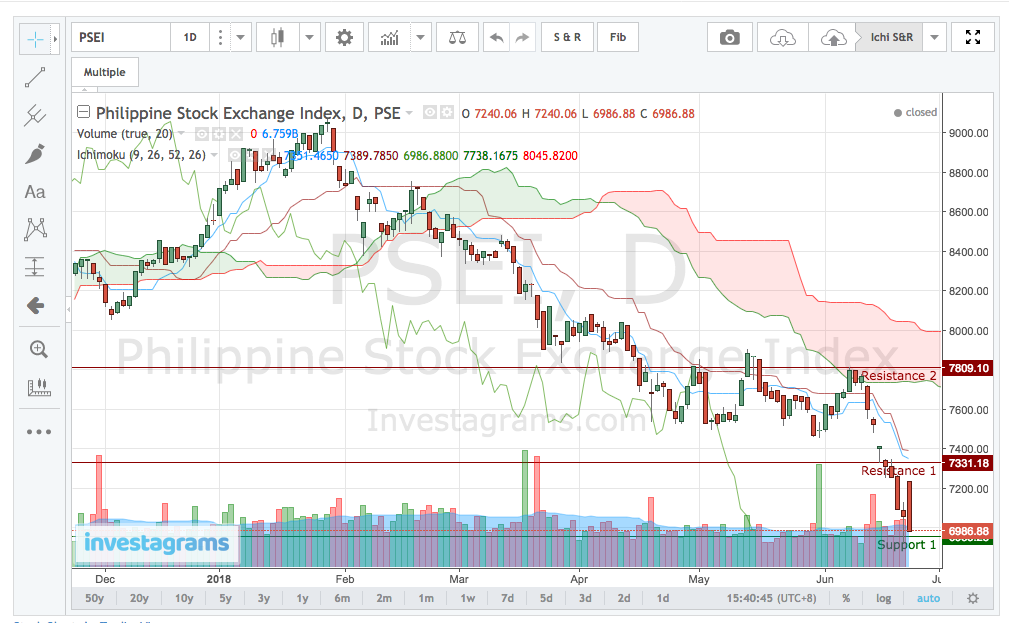1009x623 pixels.
Task: Hide the Volume indicator via its eye toggle
Action: [202, 133]
